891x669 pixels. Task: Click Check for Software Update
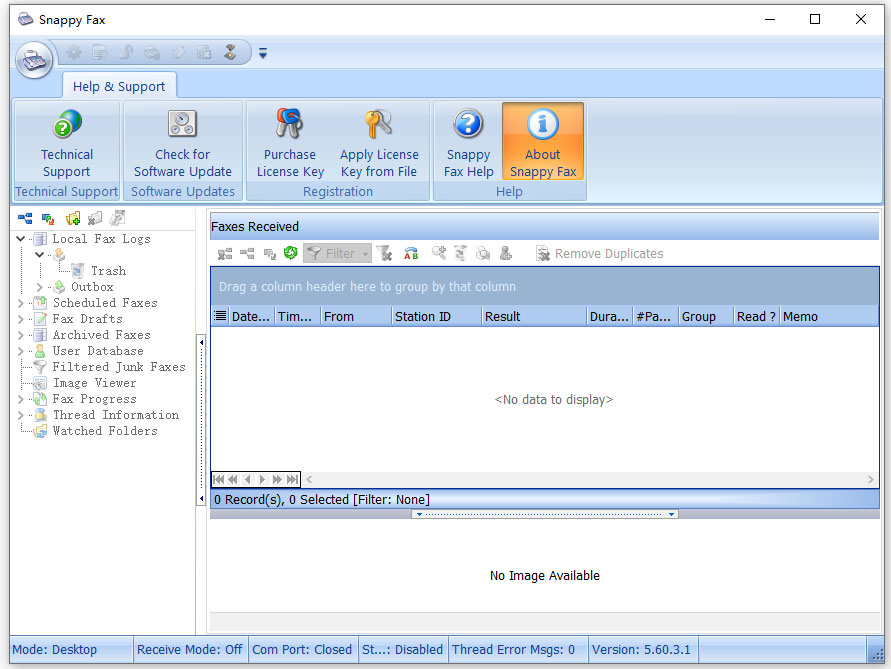coord(182,143)
